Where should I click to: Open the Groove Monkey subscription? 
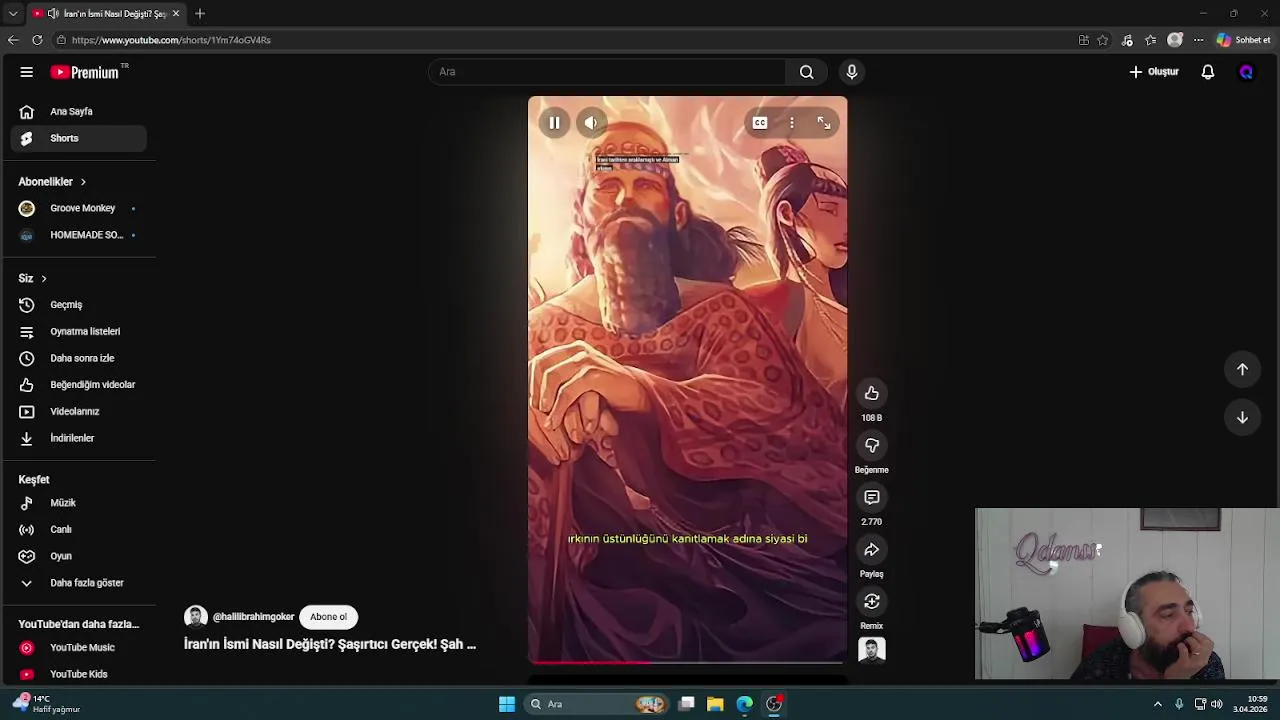79,208
